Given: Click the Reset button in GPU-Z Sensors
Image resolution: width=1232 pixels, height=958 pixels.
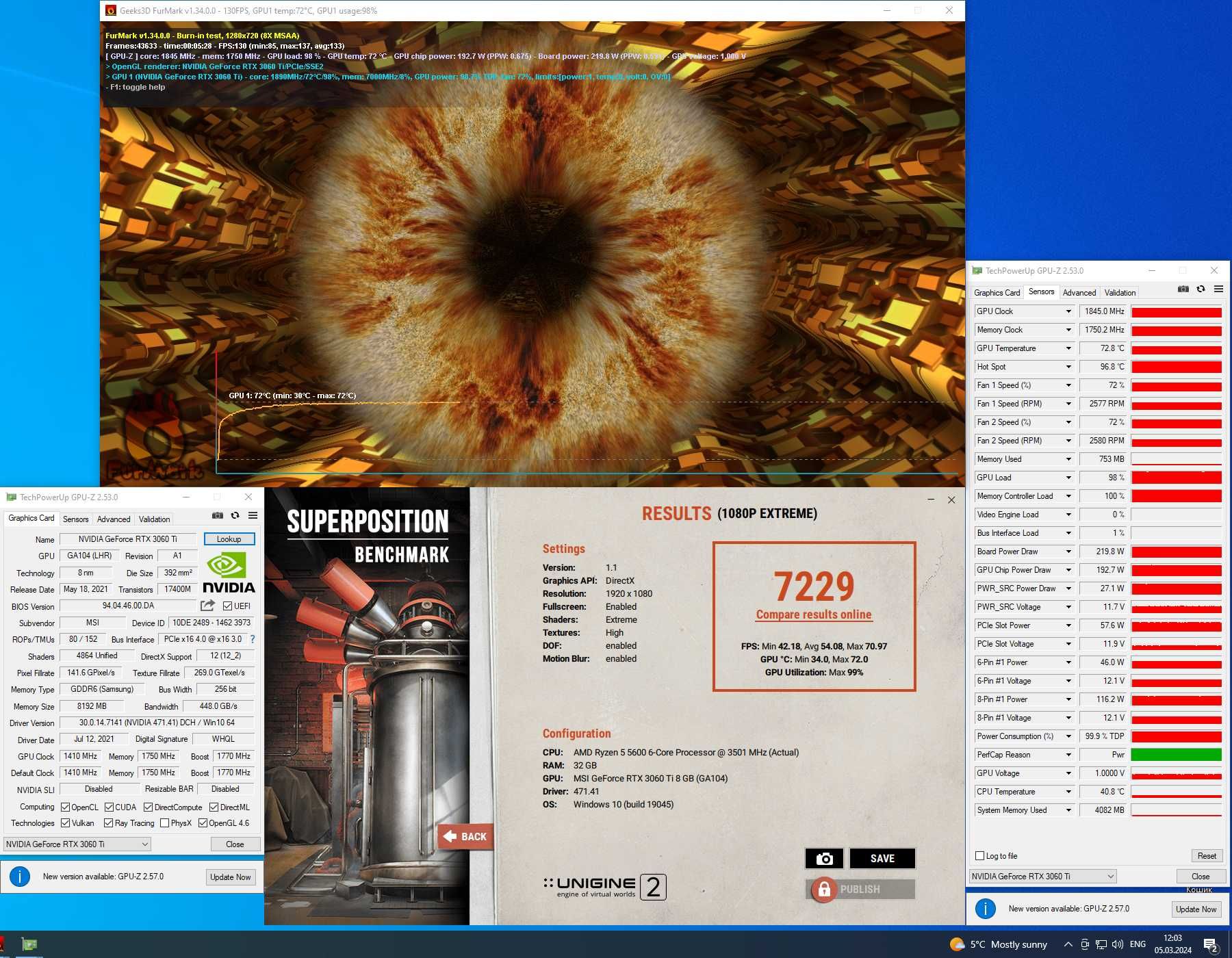Looking at the screenshot, I should click(x=1207, y=856).
